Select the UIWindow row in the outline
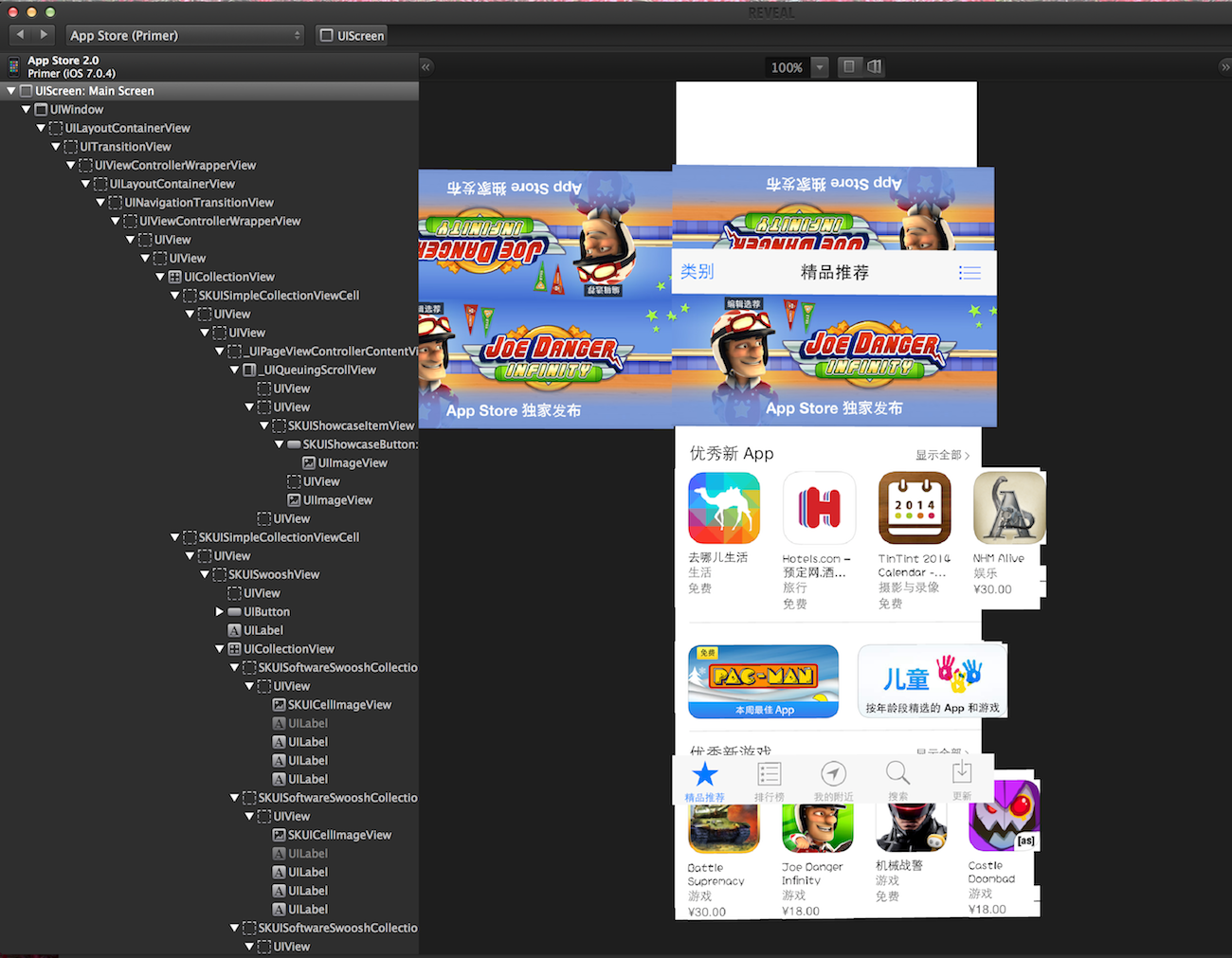Image resolution: width=1232 pixels, height=958 pixels. [x=208, y=110]
